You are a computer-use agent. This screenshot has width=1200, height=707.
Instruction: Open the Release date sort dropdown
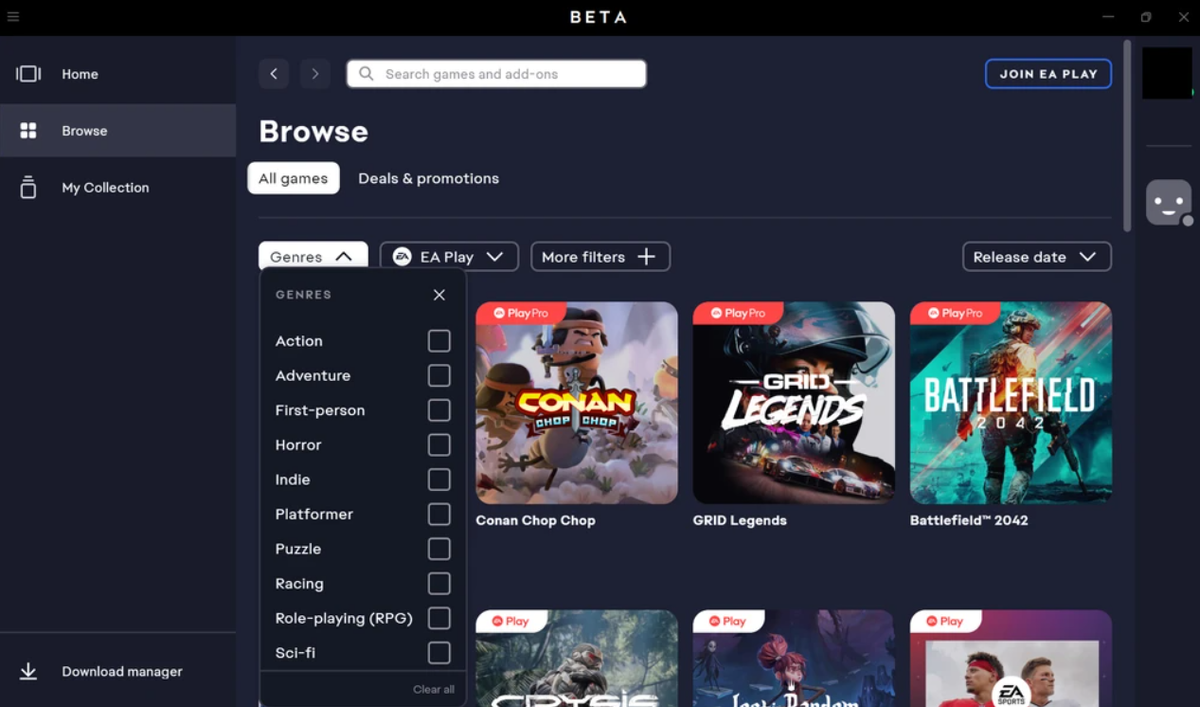click(x=1037, y=257)
